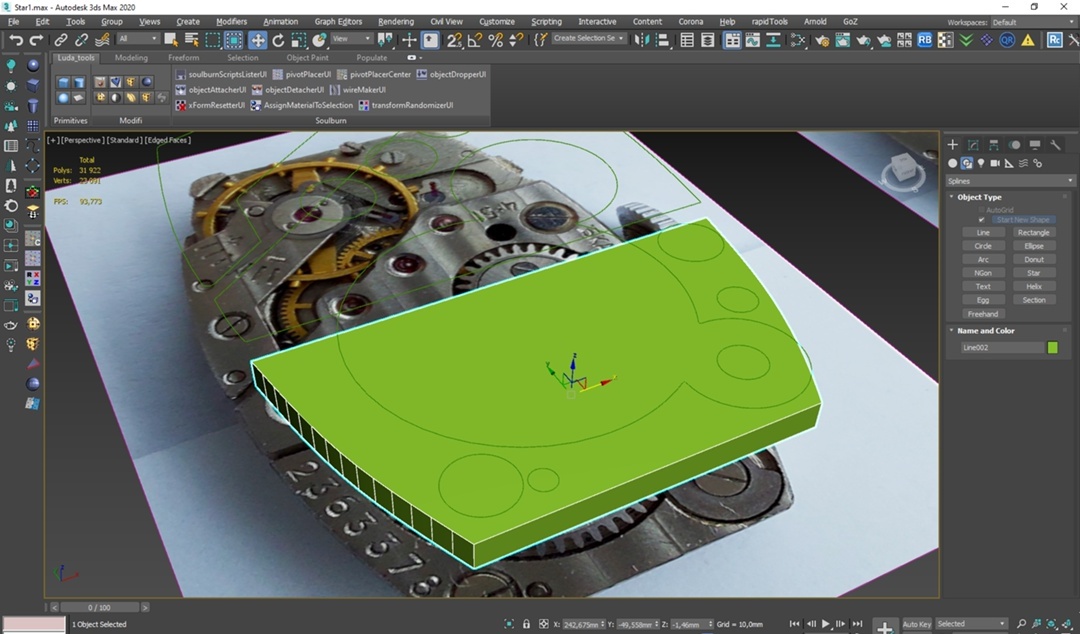Click the Line002 object name field
The width and height of the screenshot is (1080, 634).
pos(1002,348)
